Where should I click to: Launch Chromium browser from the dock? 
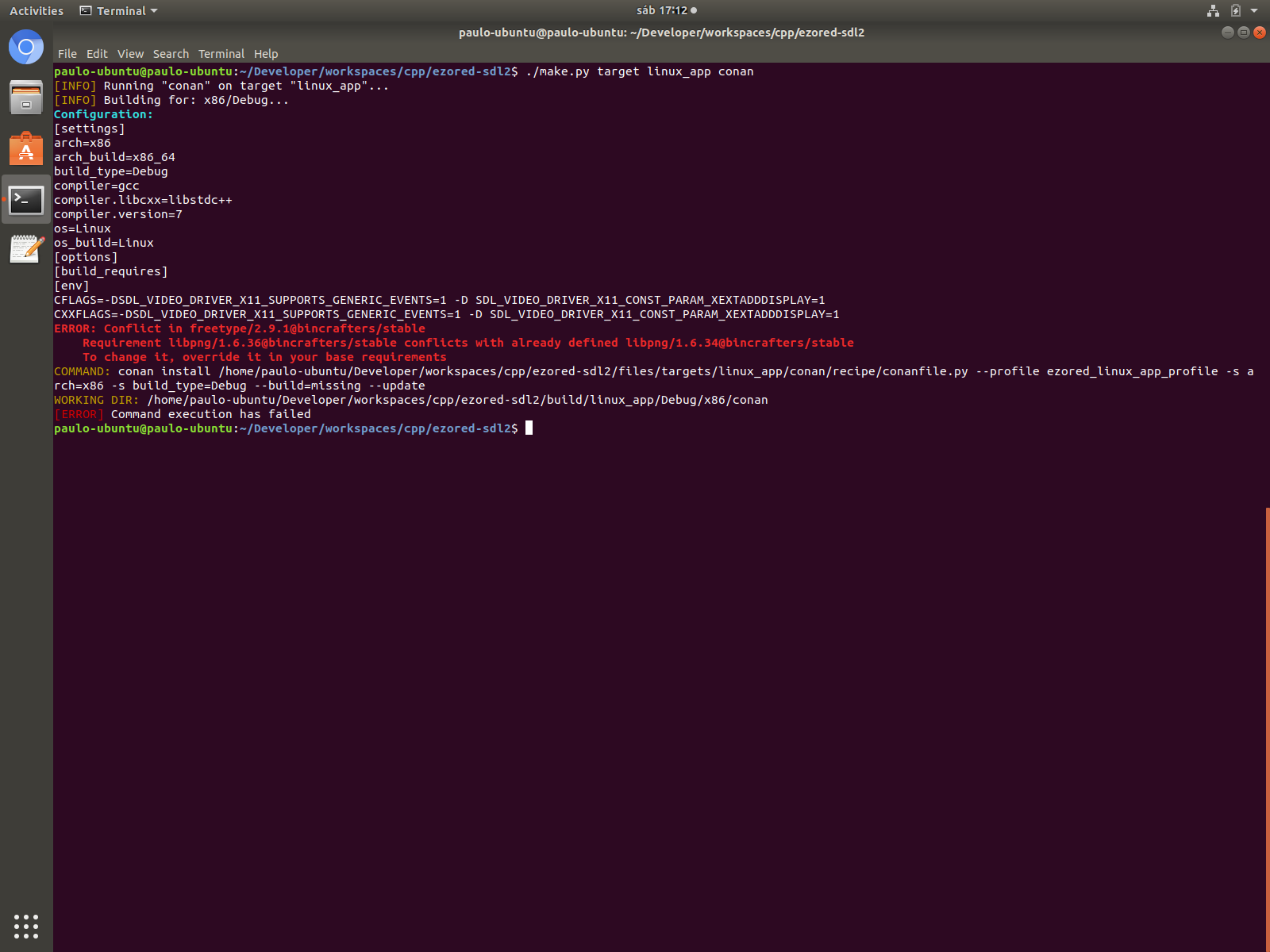26,47
